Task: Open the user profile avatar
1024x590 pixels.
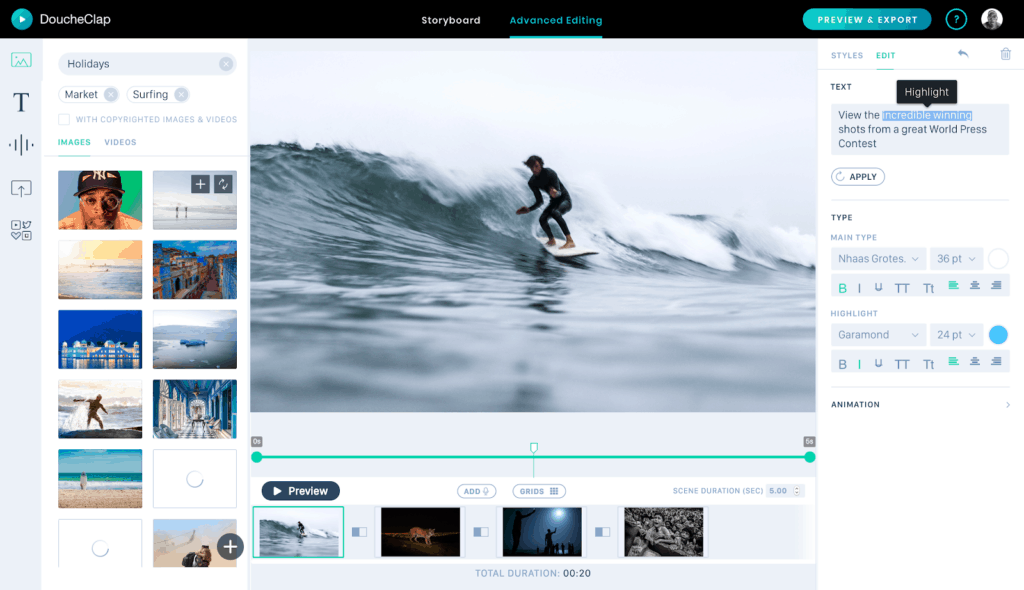Action: pyautogui.click(x=992, y=19)
